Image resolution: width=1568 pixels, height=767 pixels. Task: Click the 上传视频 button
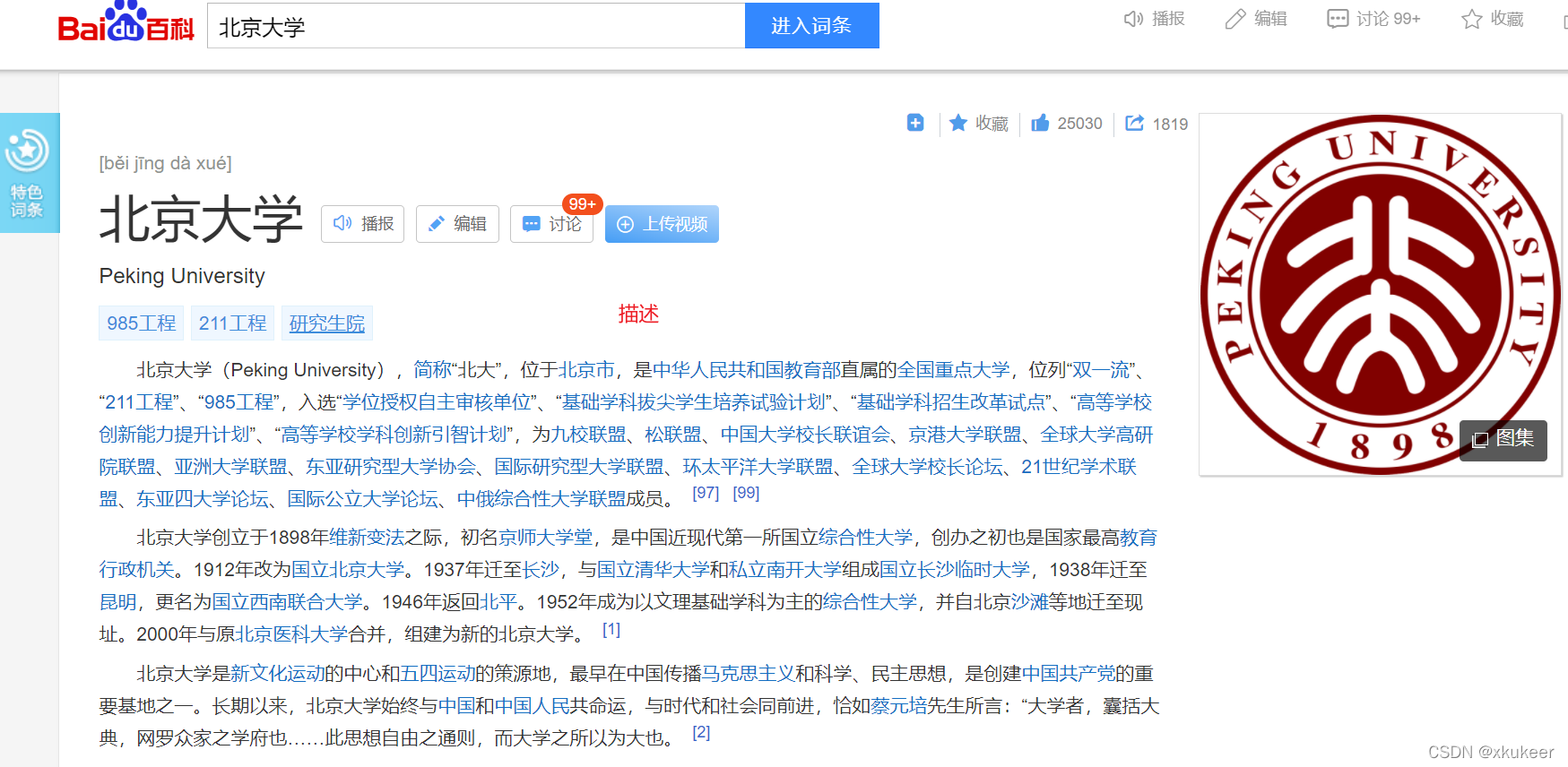[x=662, y=224]
